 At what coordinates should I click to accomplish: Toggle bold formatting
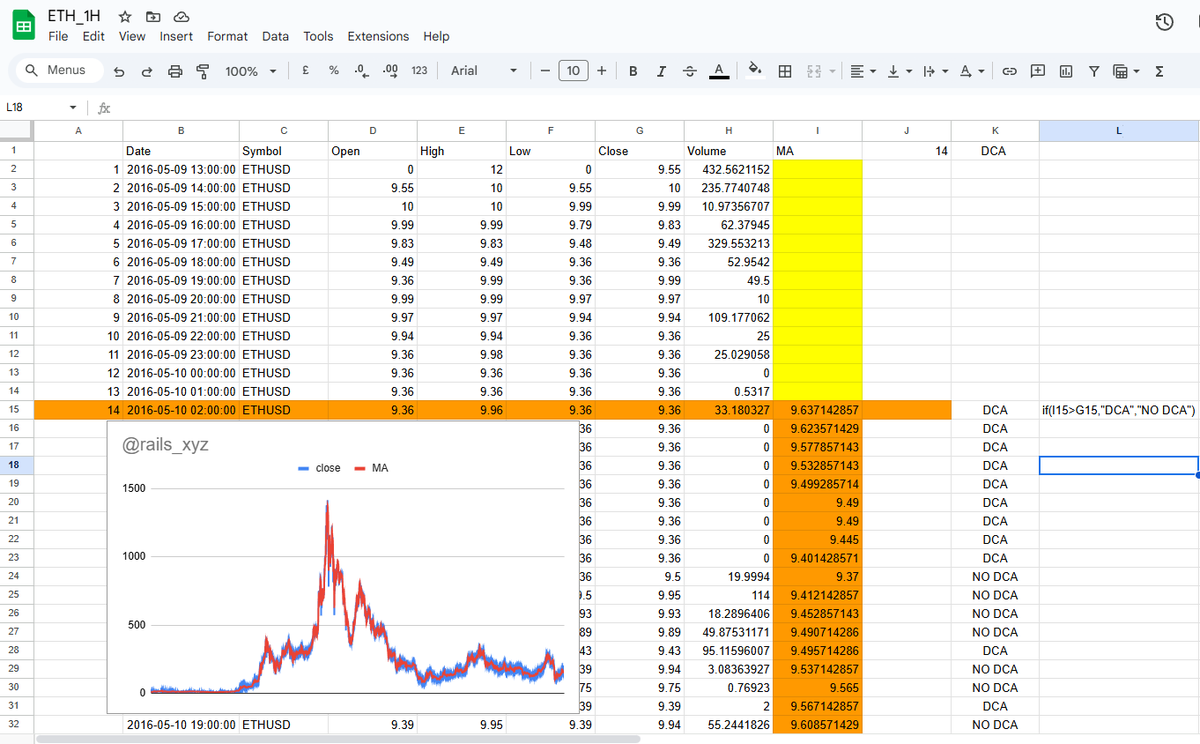[633, 71]
